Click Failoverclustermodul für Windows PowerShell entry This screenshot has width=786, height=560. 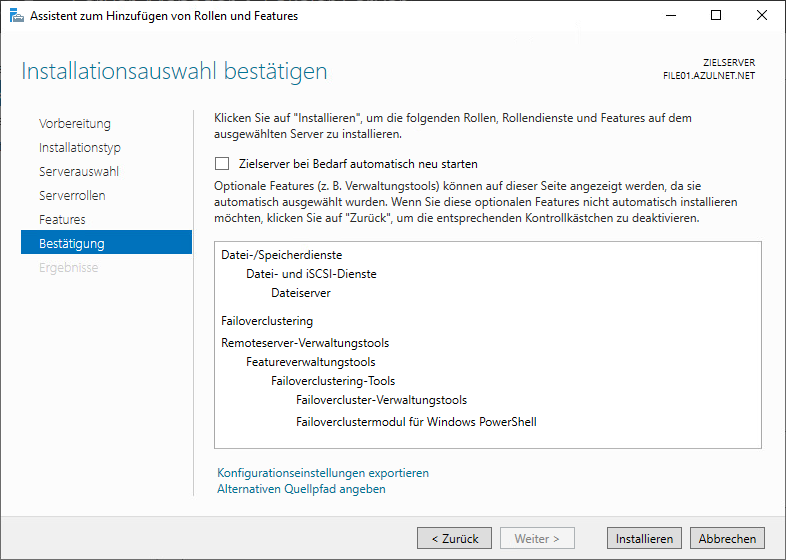[416, 422]
